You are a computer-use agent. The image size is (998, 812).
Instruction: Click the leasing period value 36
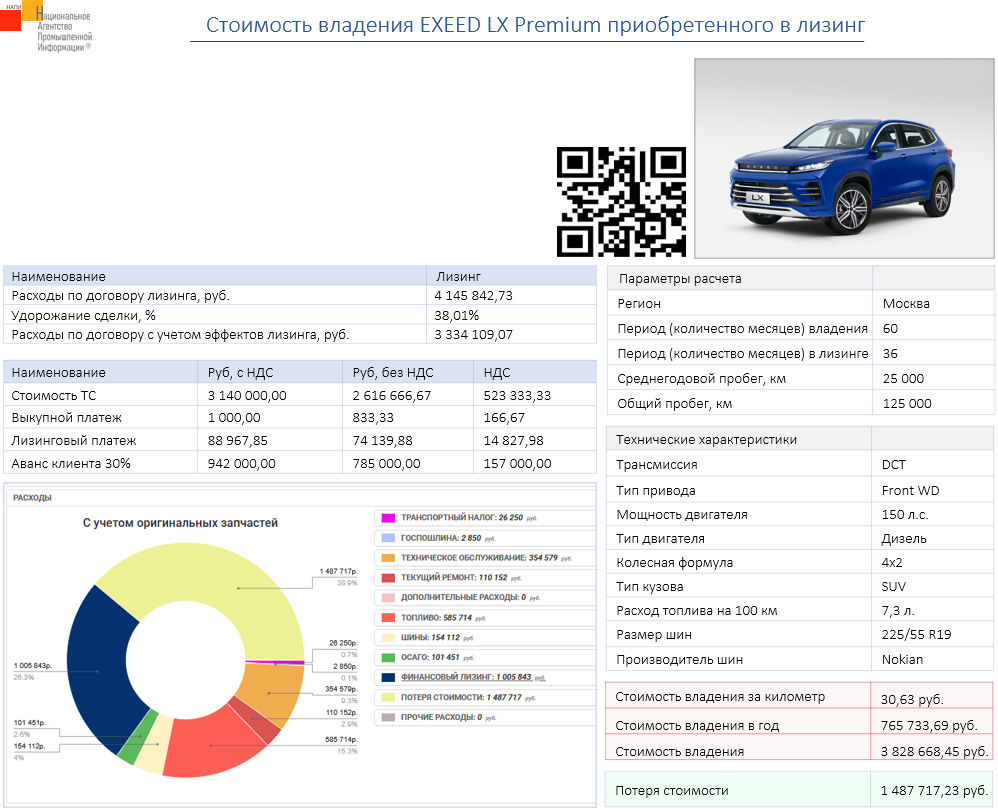pyautogui.click(x=890, y=353)
